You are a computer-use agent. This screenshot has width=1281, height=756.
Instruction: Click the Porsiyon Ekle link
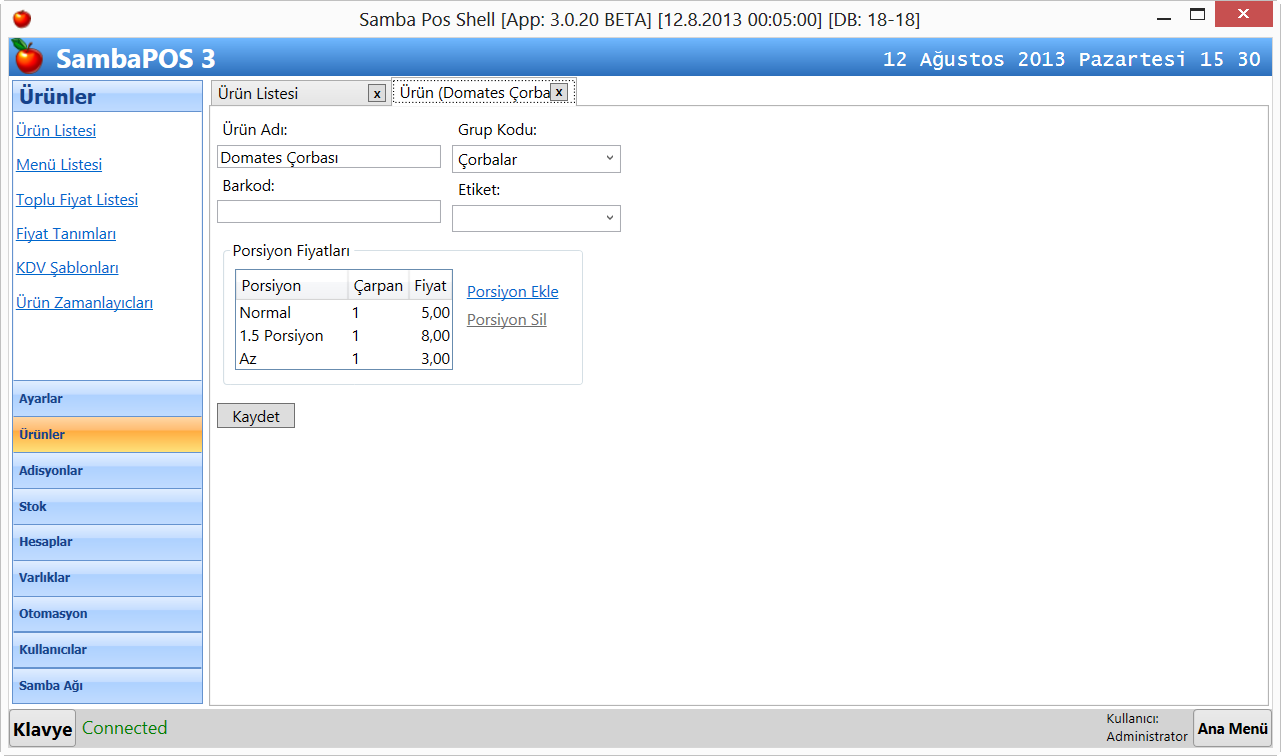512,292
